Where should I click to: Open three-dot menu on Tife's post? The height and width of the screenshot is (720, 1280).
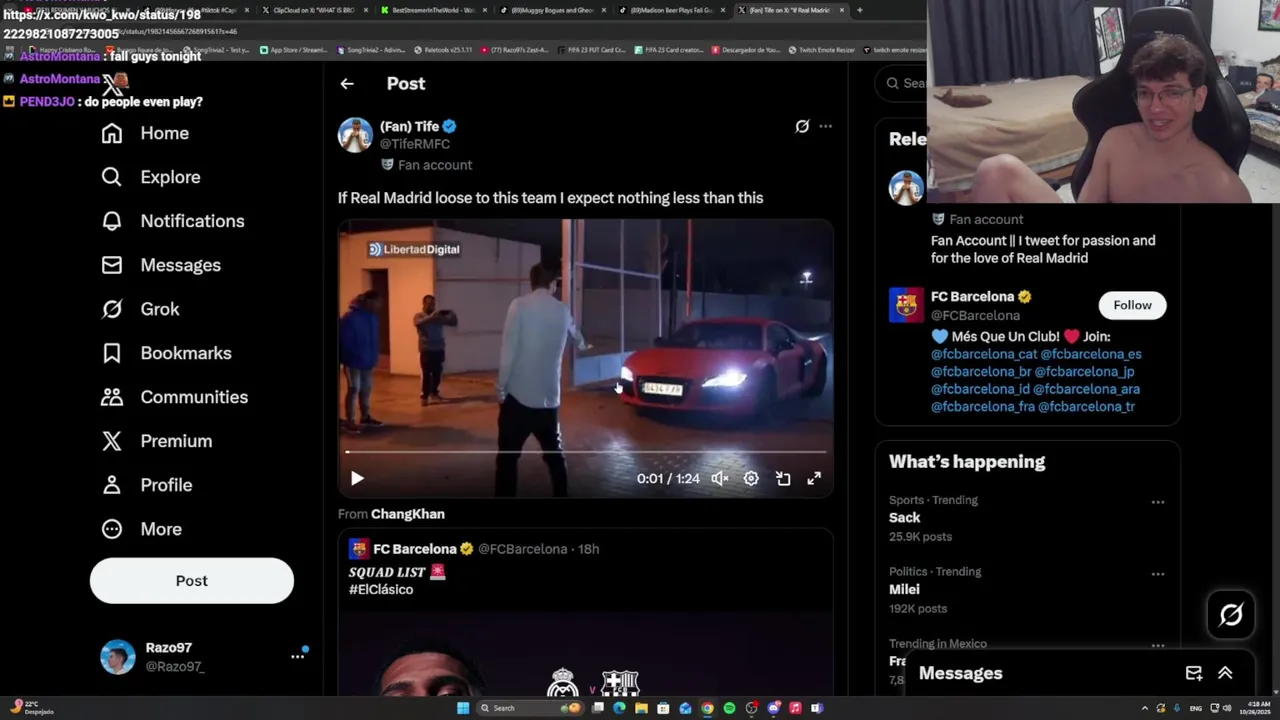pyautogui.click(x=825, y=126)
